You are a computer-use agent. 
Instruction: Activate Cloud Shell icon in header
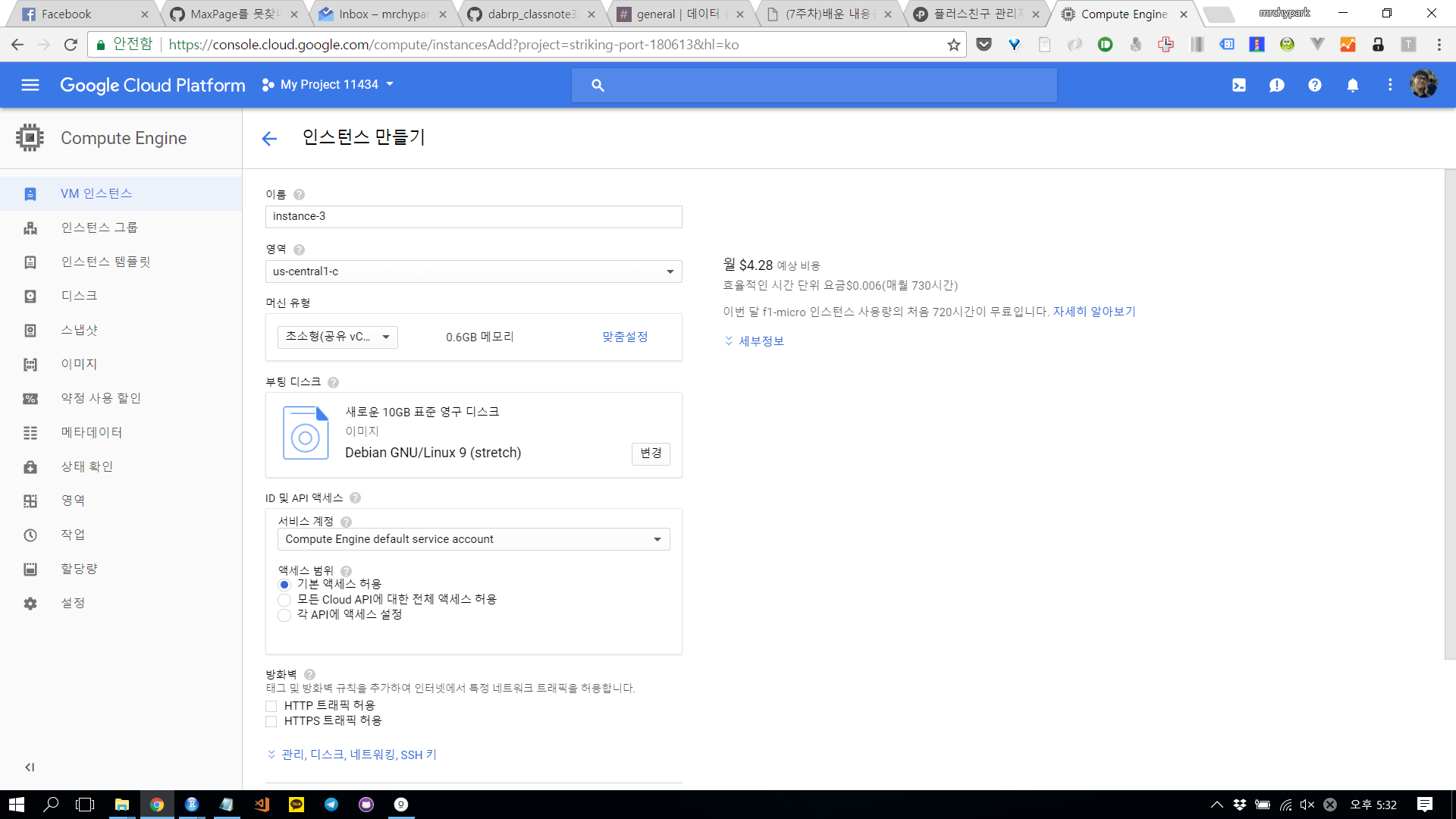click(1238, 85)
